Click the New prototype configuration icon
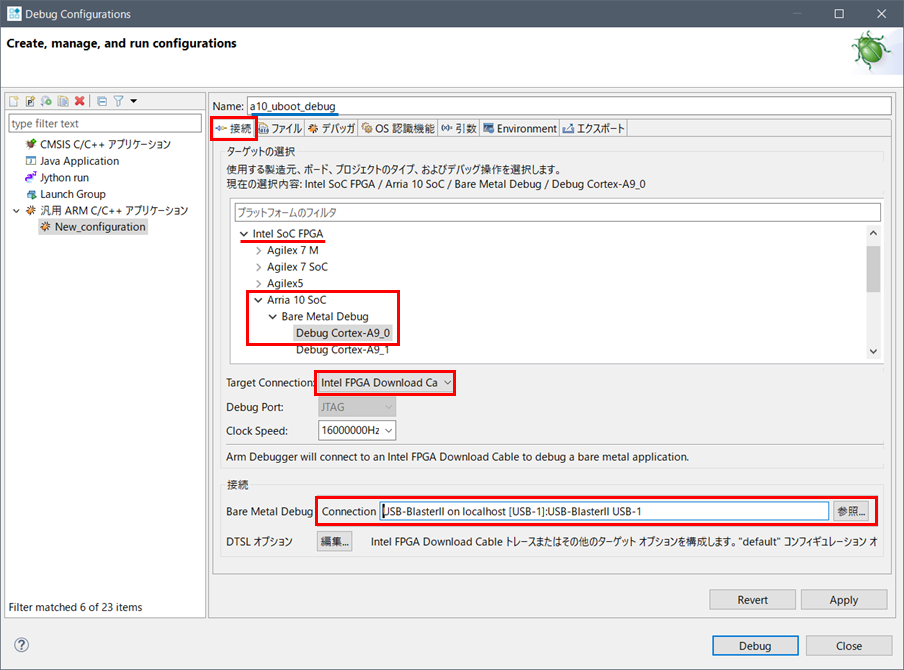The height and width of the screenshot is (670, 904). pos(31,101)
